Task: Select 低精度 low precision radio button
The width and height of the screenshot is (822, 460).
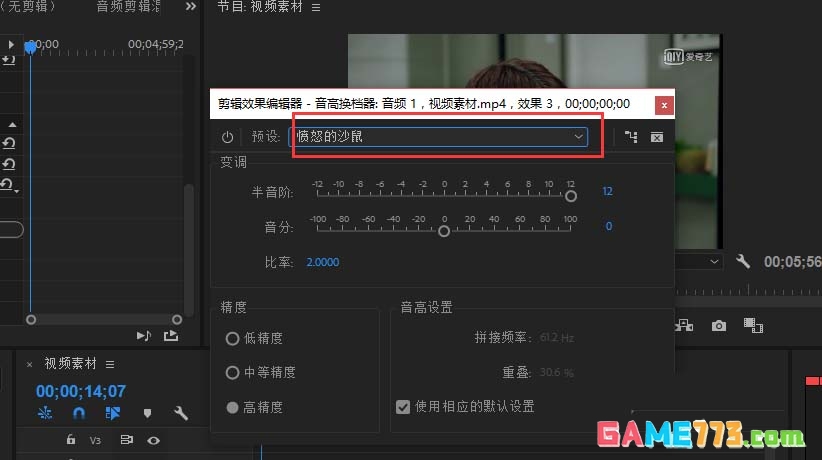Action: pyautogui.click(x=232, y=339)
